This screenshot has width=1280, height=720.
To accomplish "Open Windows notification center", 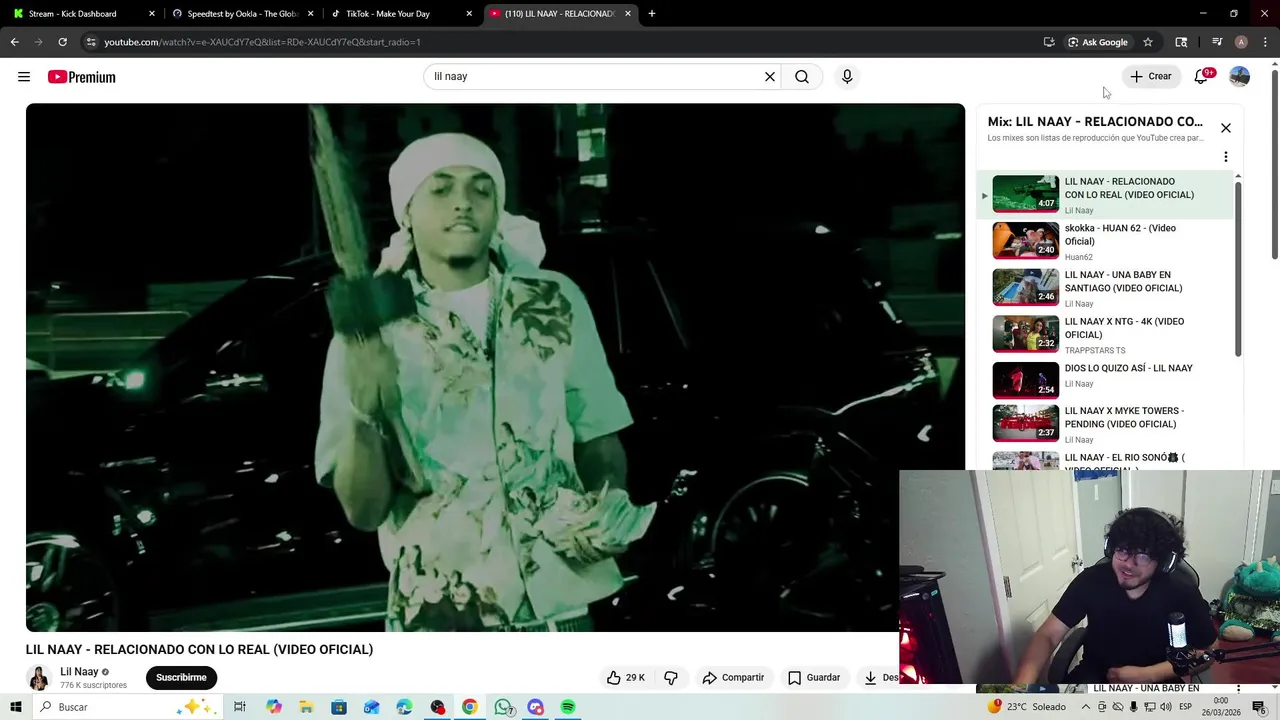I will coord(1259,707).
